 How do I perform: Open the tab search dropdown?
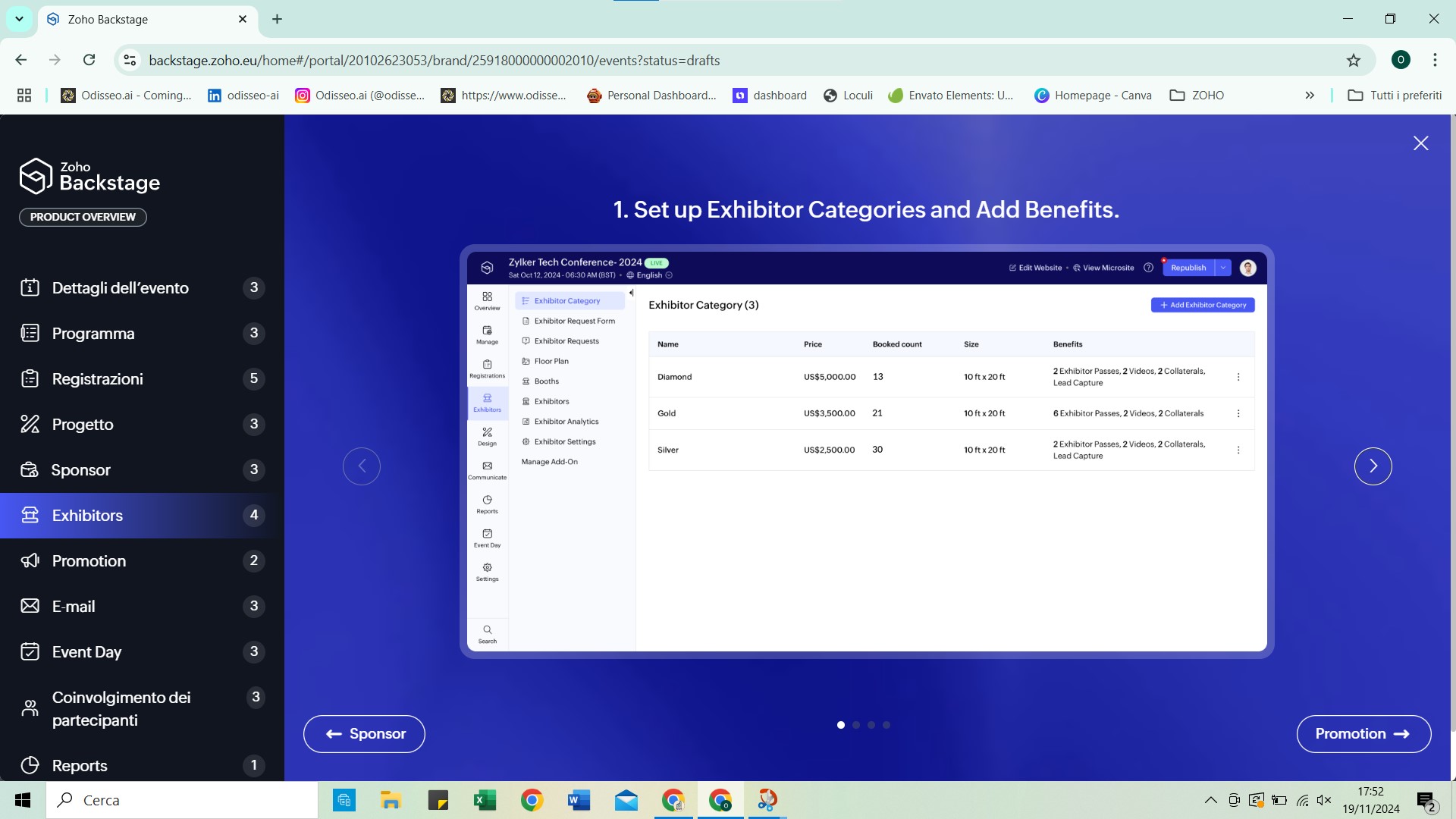tap(19, 19)
